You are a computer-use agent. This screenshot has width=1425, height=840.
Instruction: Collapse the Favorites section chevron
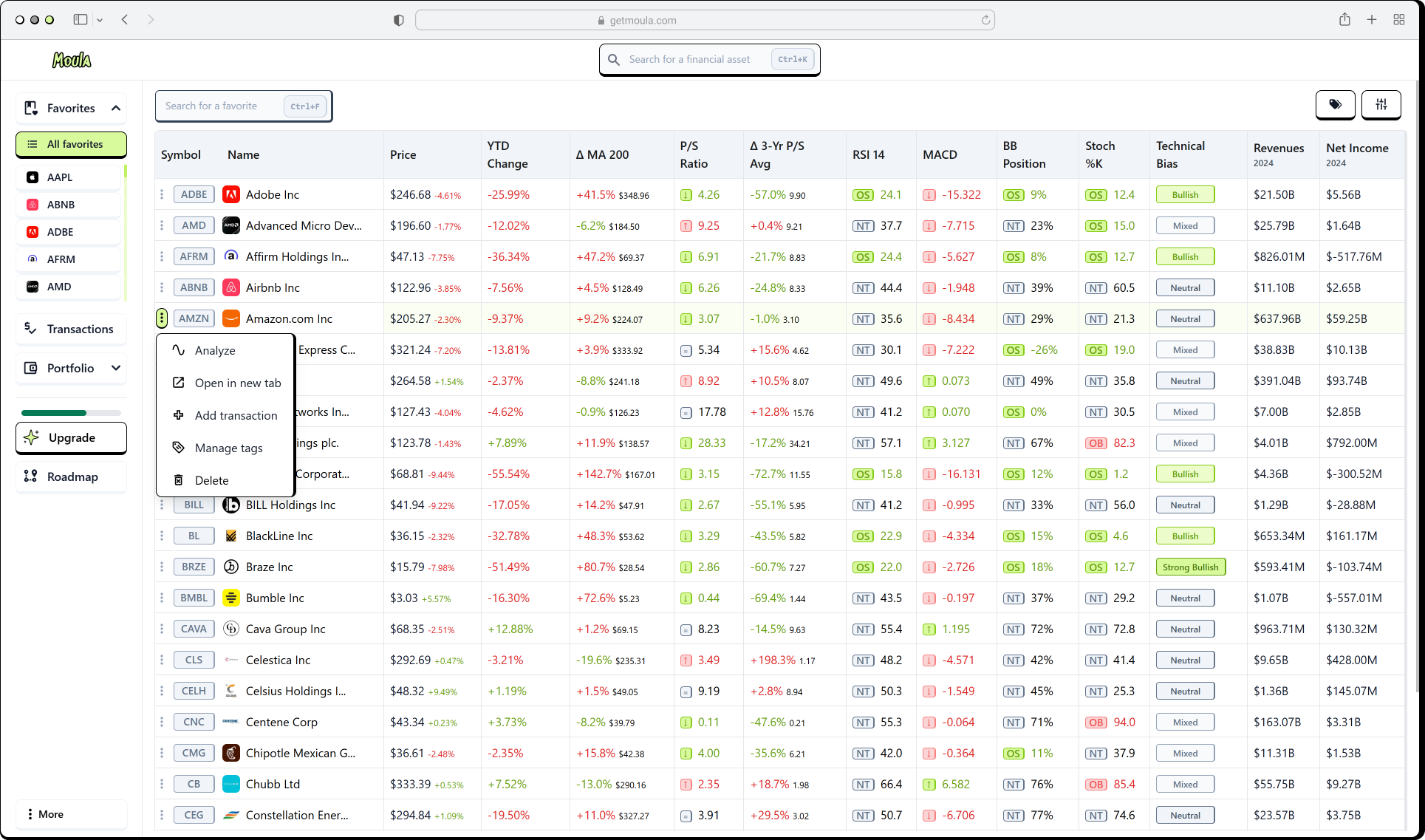116,108
